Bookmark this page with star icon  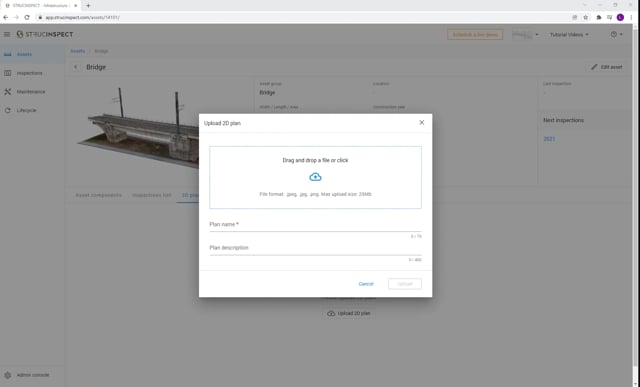(586, 17)
